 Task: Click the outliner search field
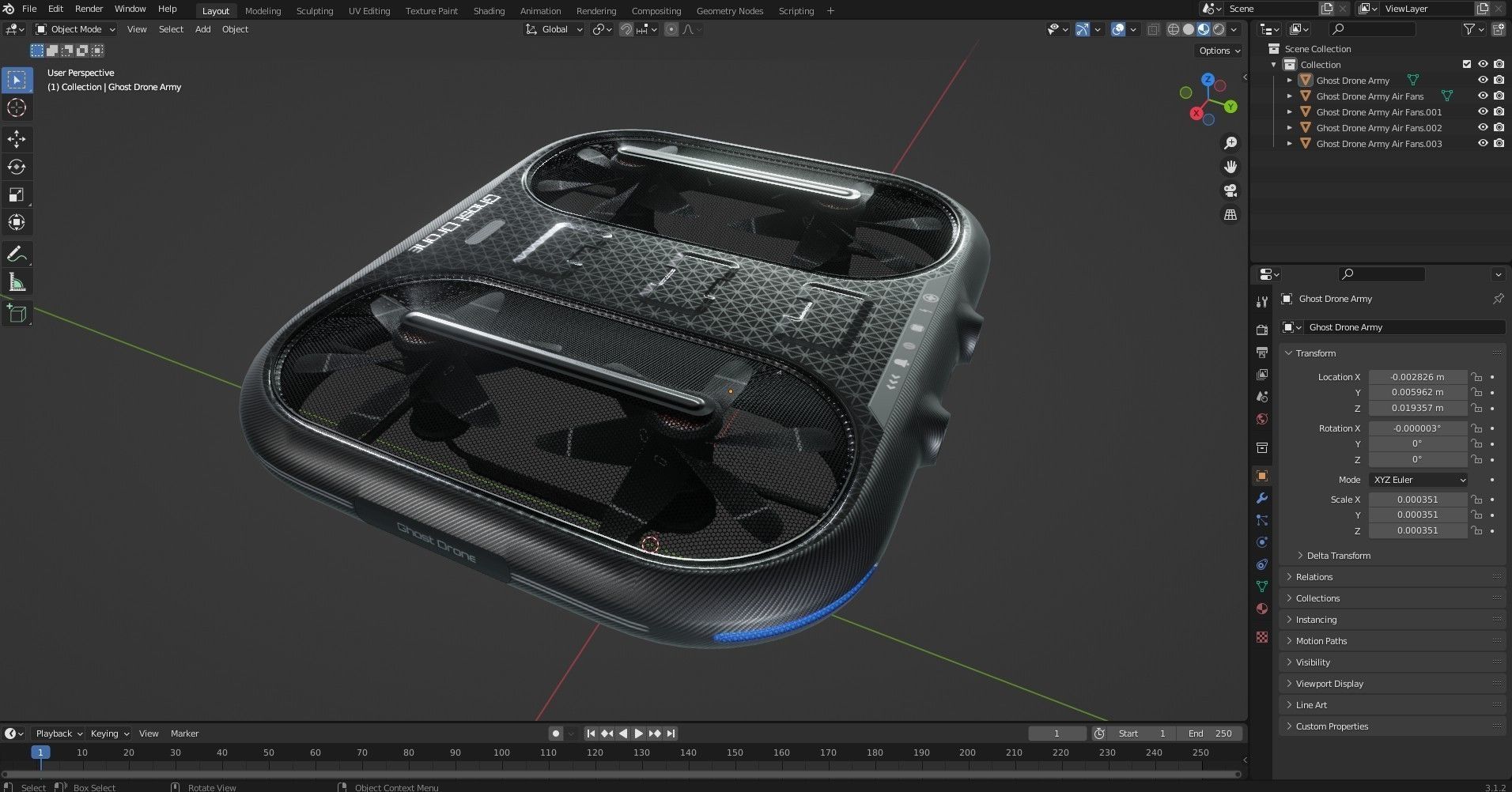1372,29
